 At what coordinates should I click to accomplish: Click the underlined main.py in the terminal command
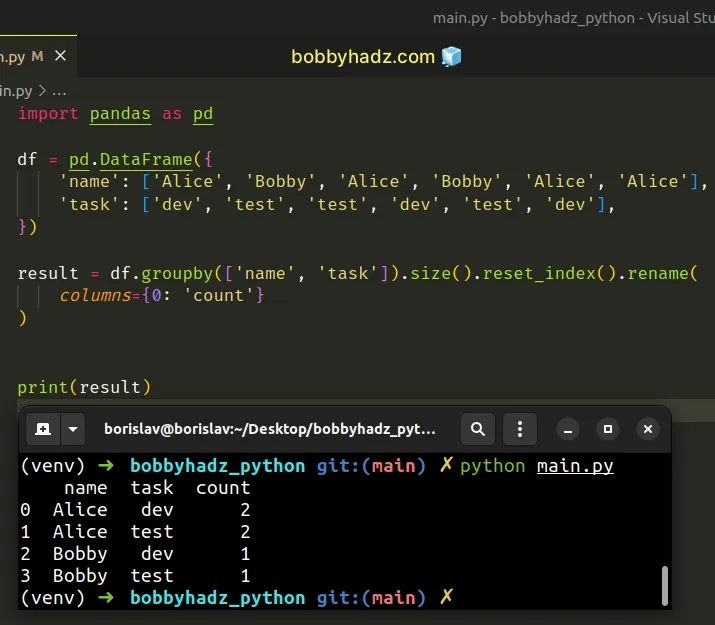575,466
